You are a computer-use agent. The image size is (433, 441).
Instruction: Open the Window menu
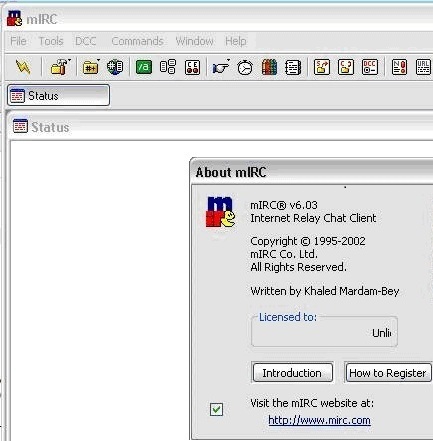(x=194, y=41)
